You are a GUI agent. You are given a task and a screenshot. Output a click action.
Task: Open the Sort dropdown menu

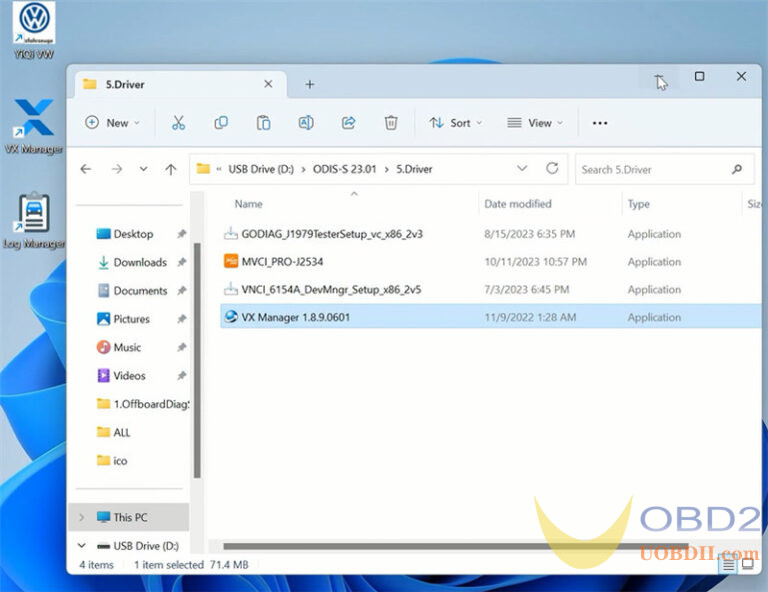point(456,123)
